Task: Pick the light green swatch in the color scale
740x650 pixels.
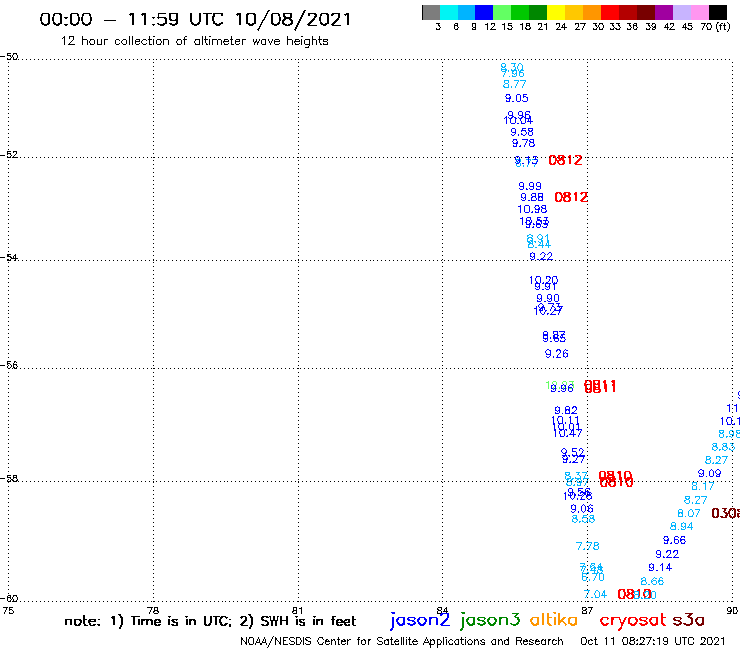Action: (x=502, y=12)
